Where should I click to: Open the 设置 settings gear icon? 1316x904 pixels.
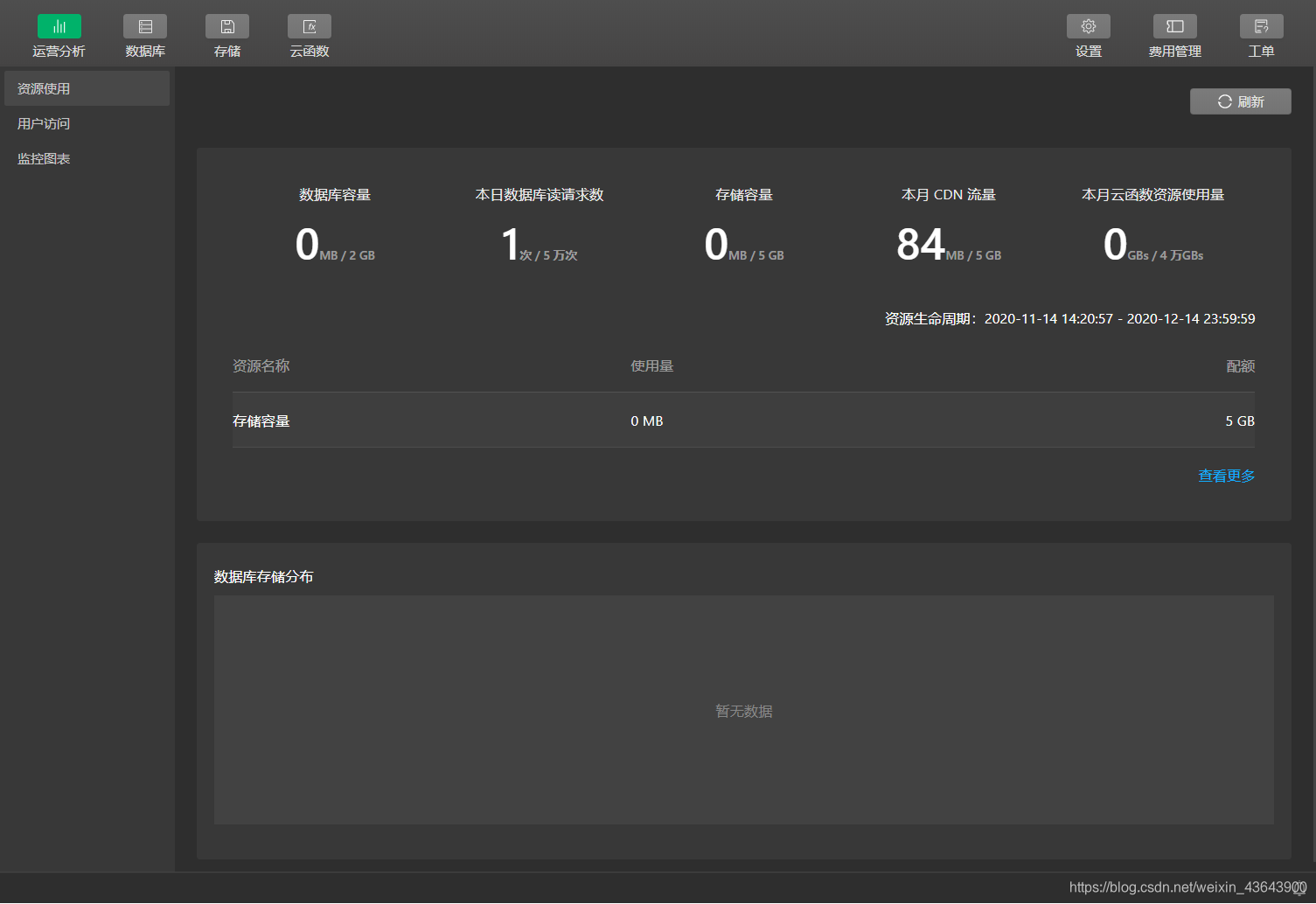point(1089,26)
